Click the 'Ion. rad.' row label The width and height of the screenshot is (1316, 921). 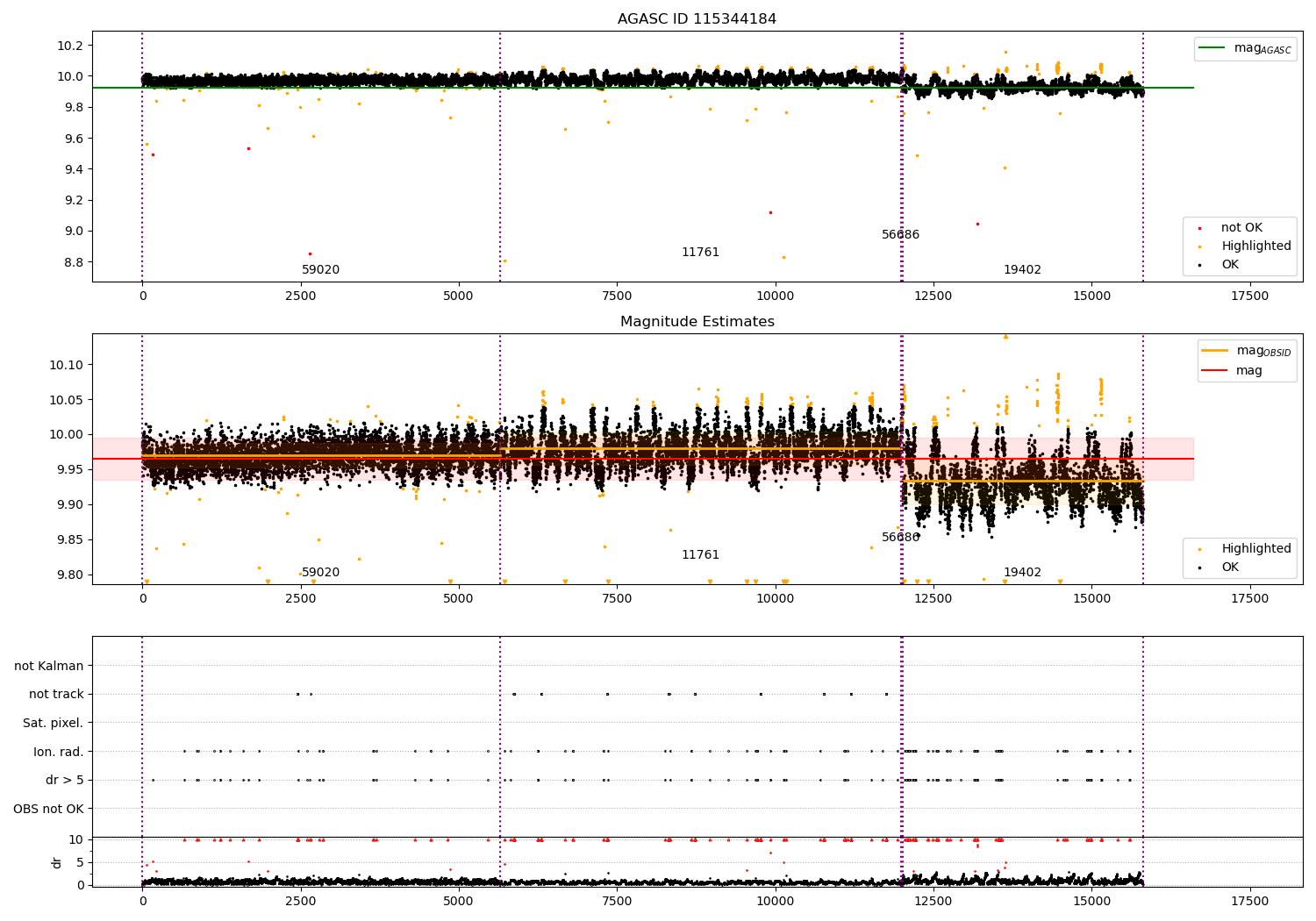tap(59, 752)
